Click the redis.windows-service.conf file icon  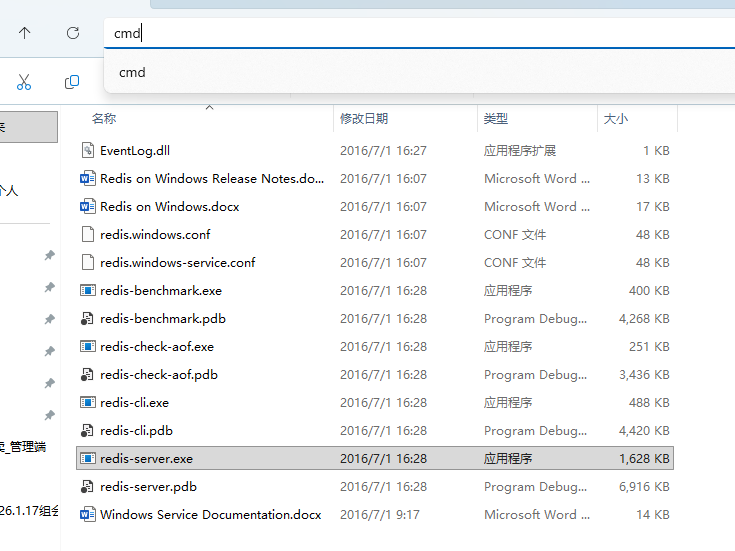[88, 262]
